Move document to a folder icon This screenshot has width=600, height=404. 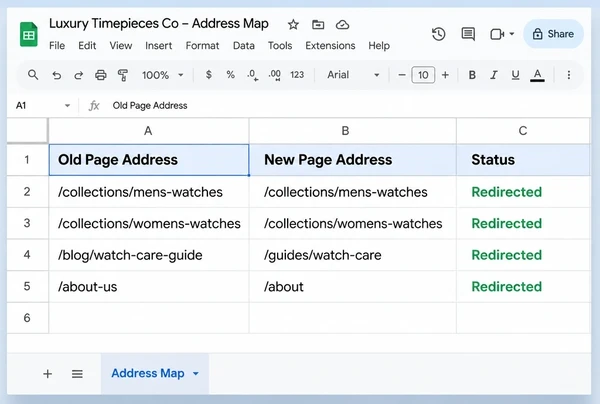point(318,25)
